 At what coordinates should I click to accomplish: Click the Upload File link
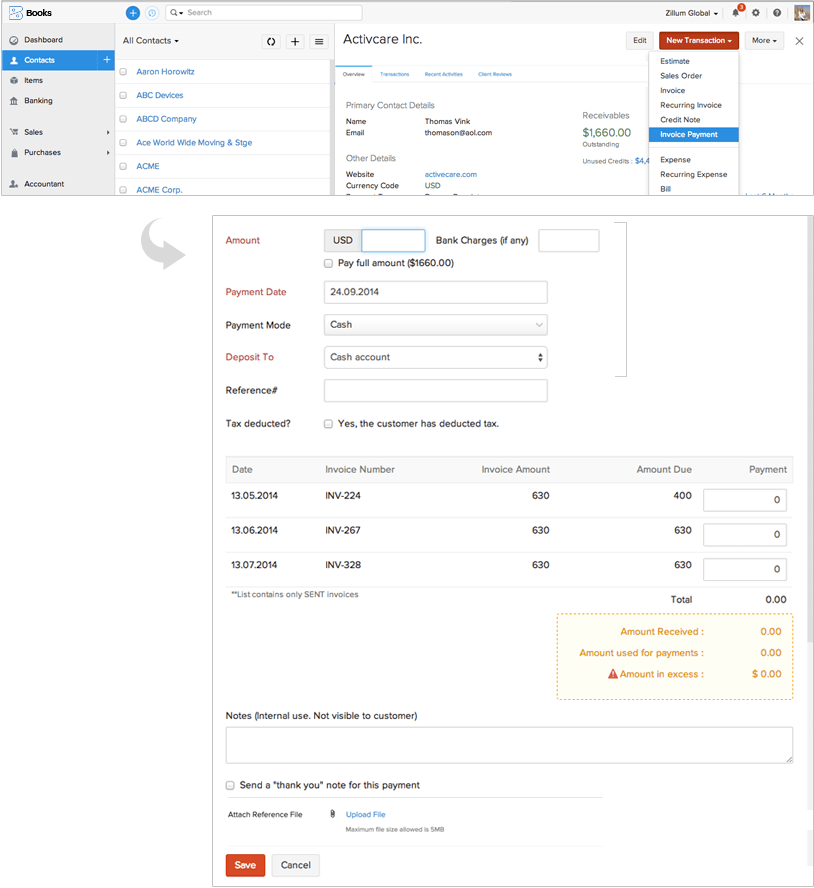365,815
